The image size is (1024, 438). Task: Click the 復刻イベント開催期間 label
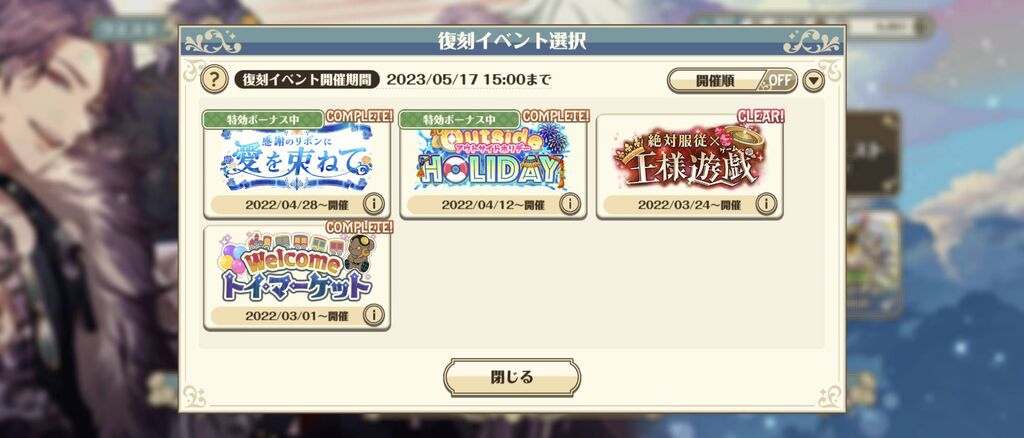[x=307, y=80]
